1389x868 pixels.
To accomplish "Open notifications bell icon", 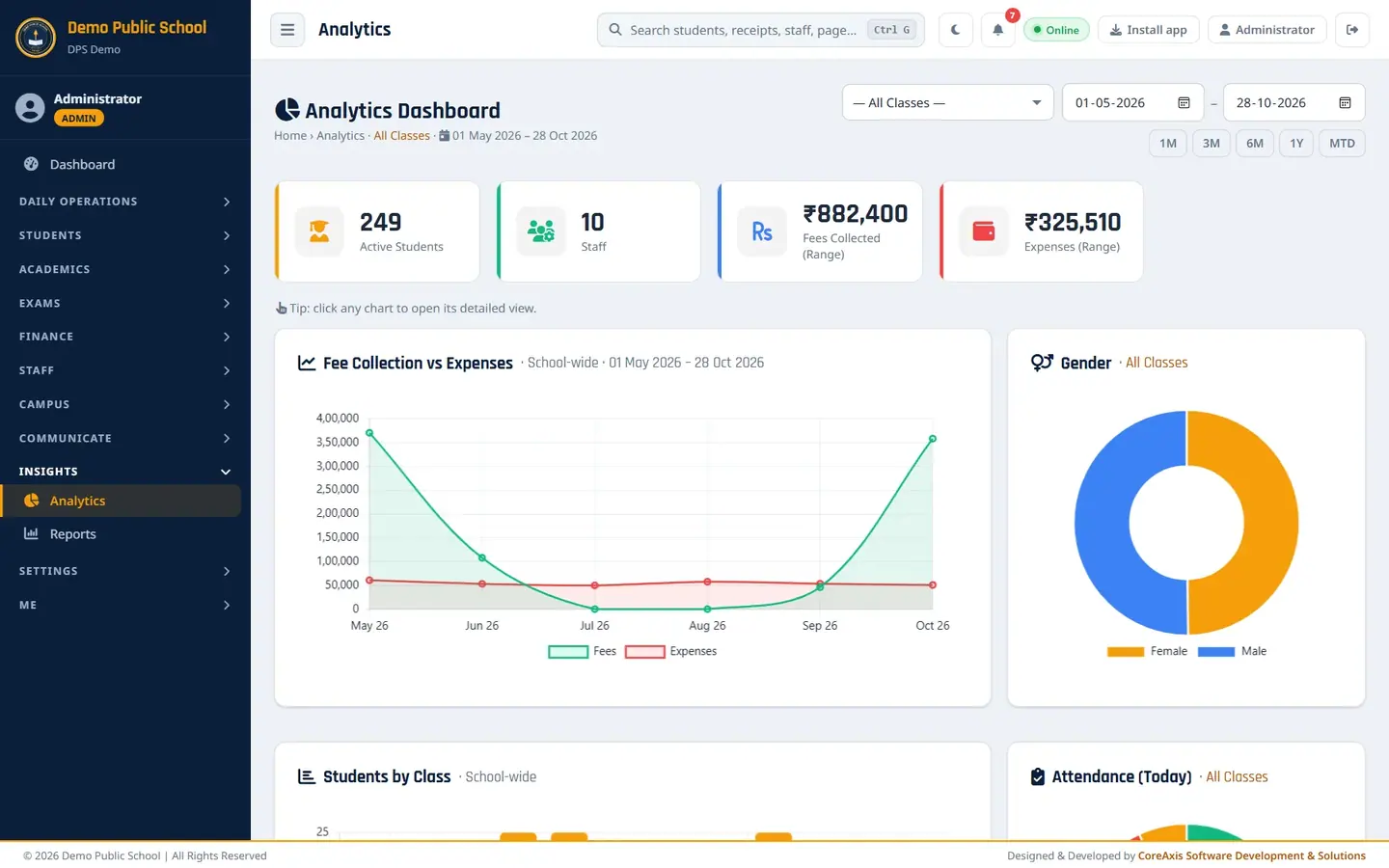I will click(998, 30).
